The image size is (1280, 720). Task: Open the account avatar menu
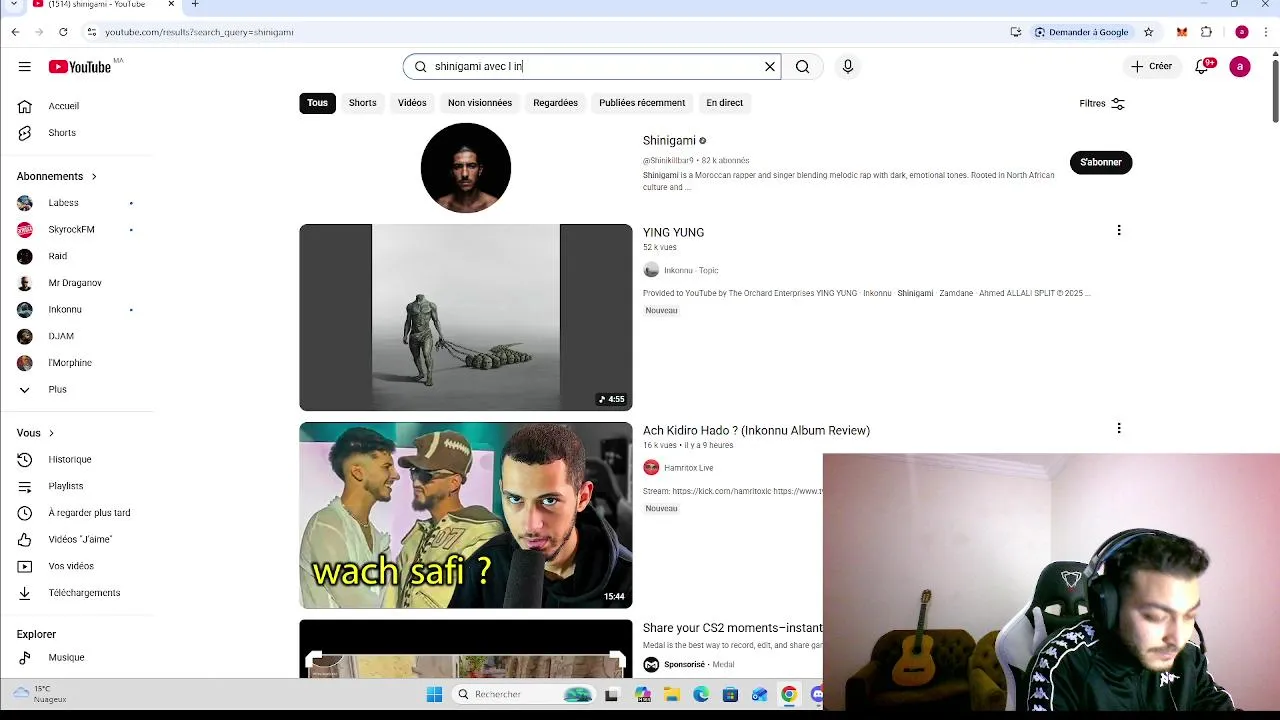point(1240,67)
